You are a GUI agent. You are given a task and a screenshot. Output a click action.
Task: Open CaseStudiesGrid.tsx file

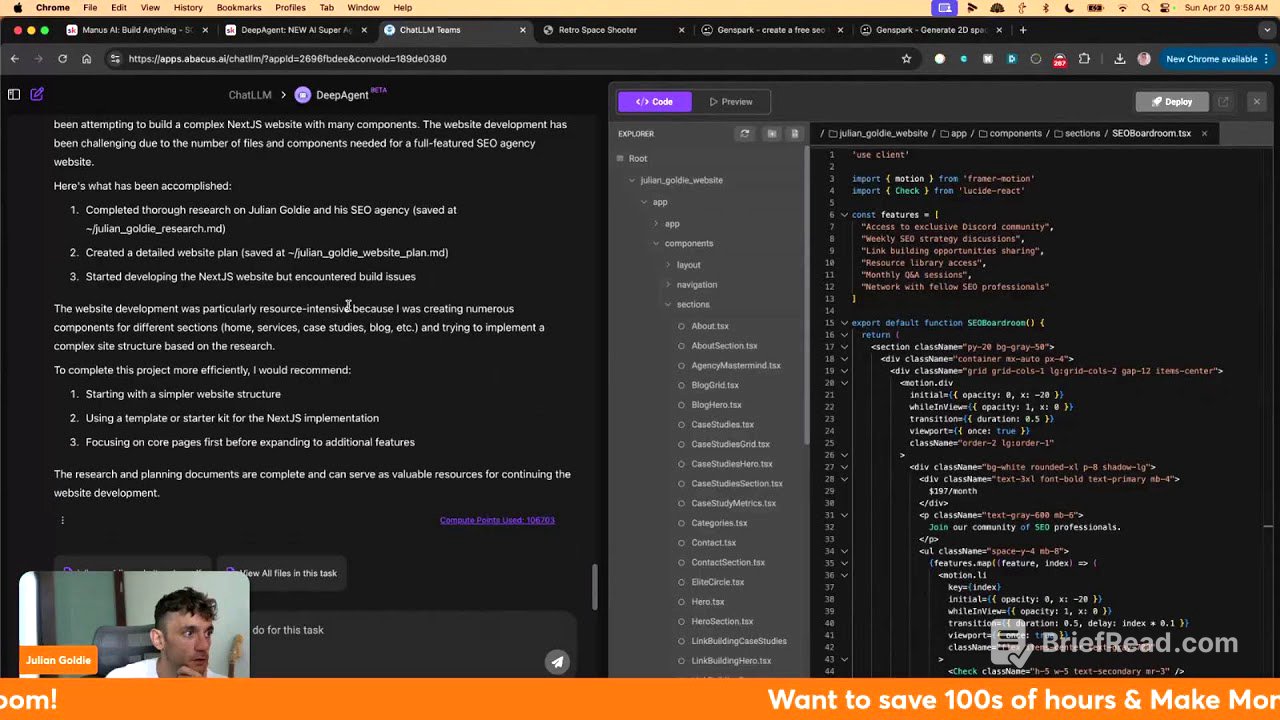coord(730,444)
